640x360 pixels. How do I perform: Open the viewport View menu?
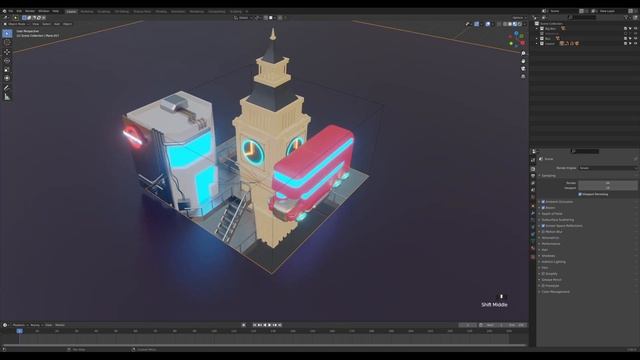pos(36,24)
